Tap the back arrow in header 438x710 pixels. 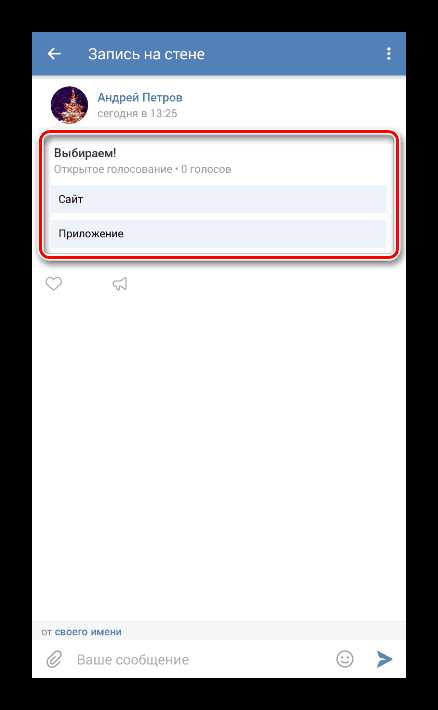54,54
